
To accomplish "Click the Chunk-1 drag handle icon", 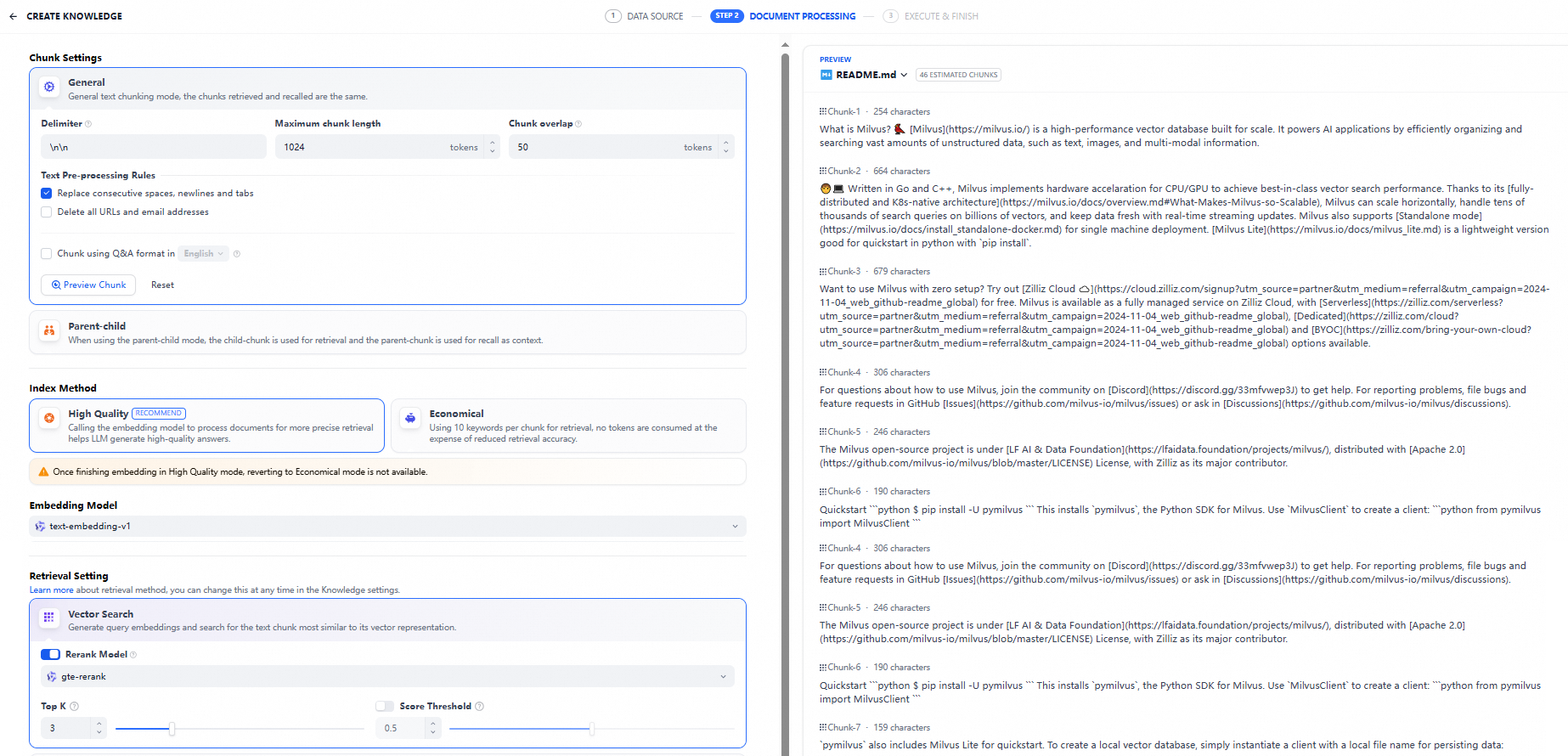I will (x=823, y=111).
